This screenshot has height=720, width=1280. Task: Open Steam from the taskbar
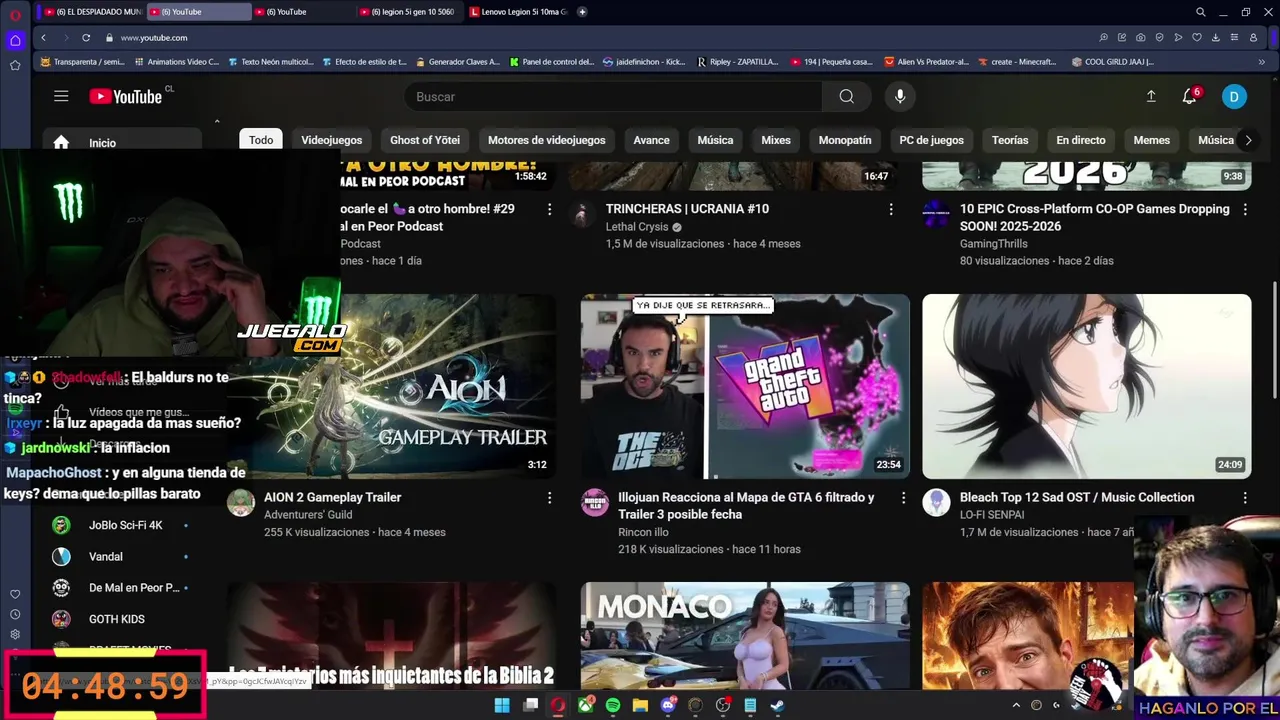click(x=777, y=705)
